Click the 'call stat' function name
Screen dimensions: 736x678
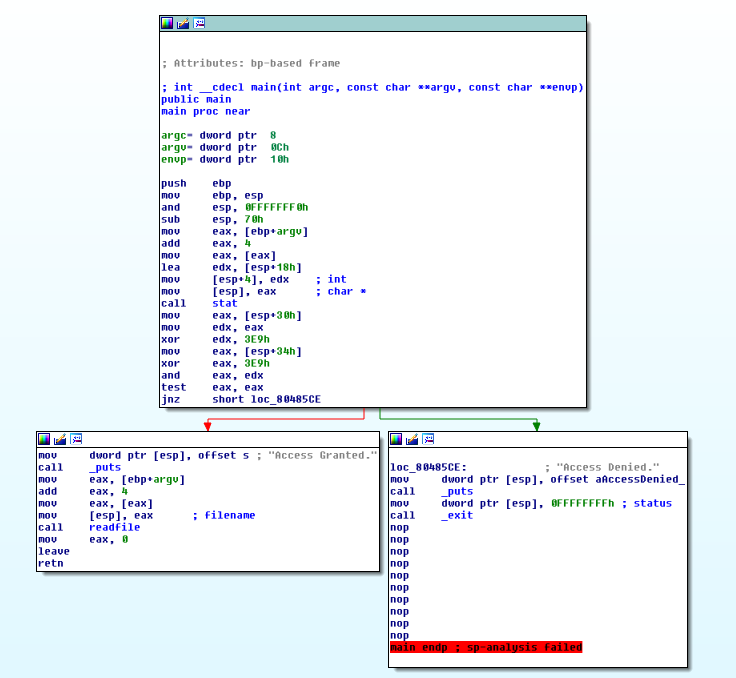[x=224, y=303]
